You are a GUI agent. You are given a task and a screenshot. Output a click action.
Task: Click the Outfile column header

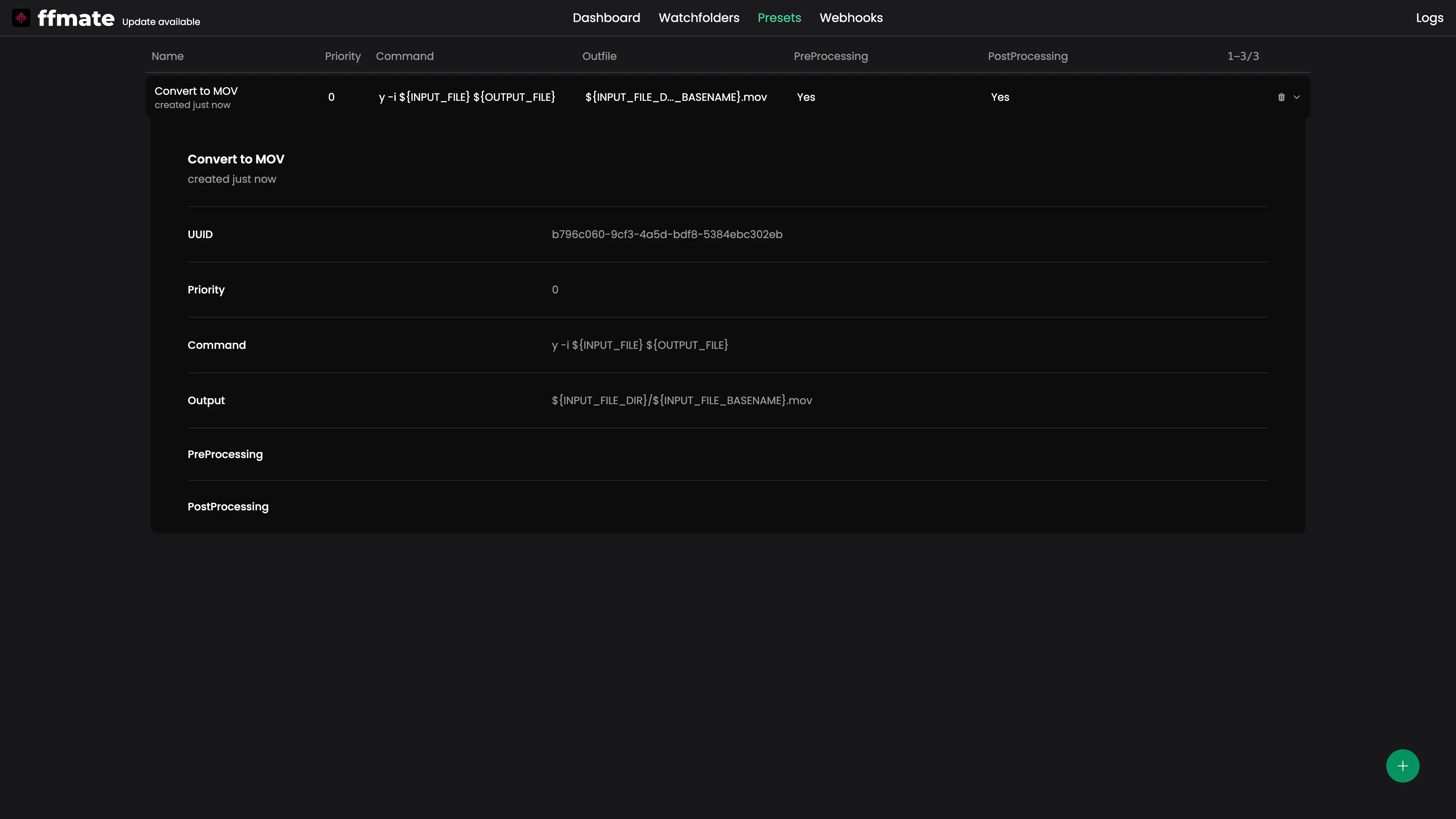click(599, 56)
